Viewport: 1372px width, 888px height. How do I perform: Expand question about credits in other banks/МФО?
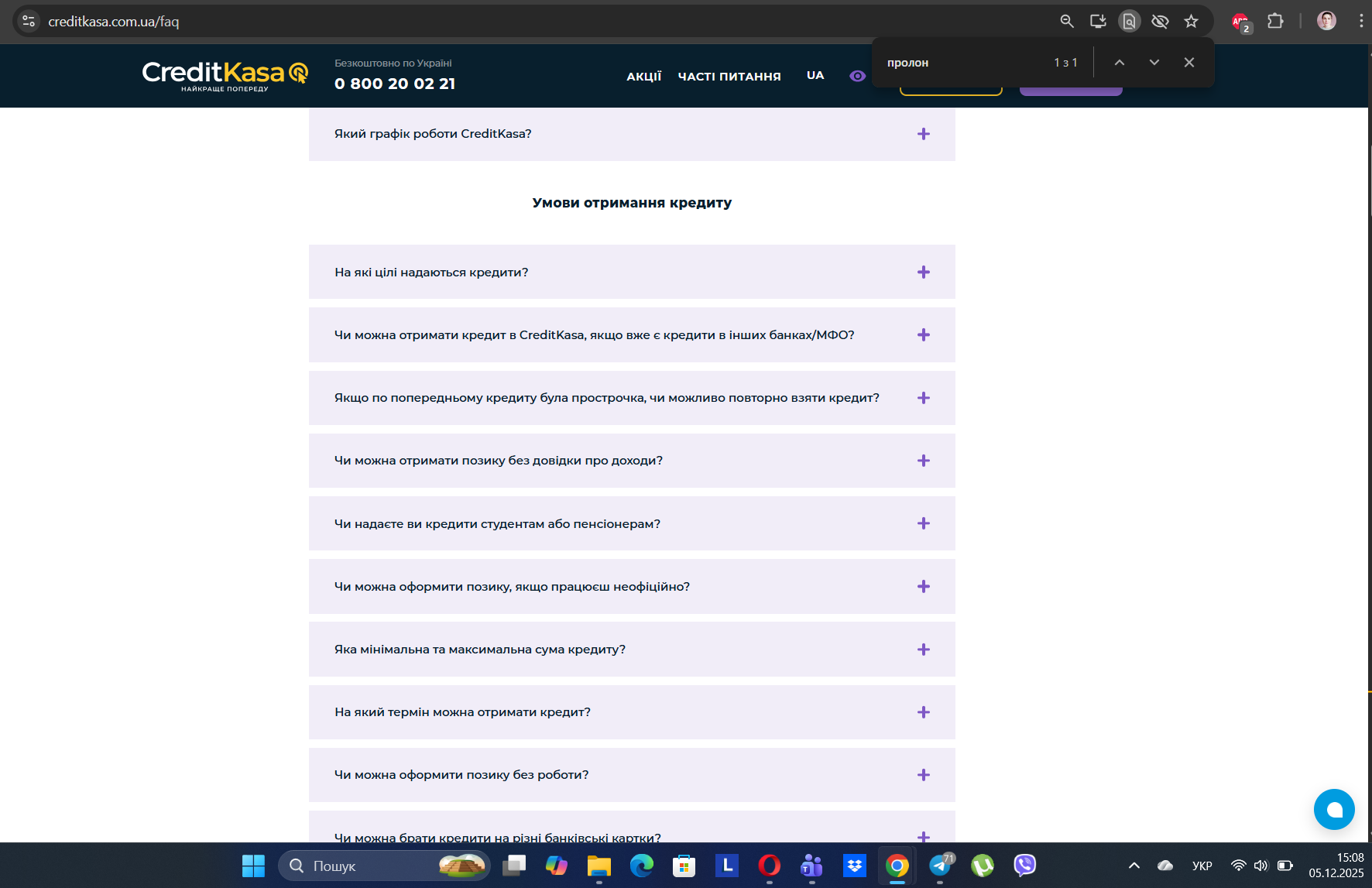click(632, 334)
